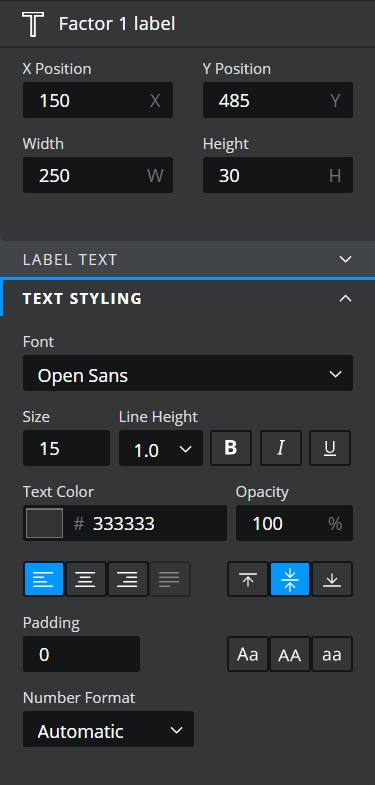Open the Open Sans font dropdown
The width and height of the screenshot is (375, 785).
click(x=188, y=373)
